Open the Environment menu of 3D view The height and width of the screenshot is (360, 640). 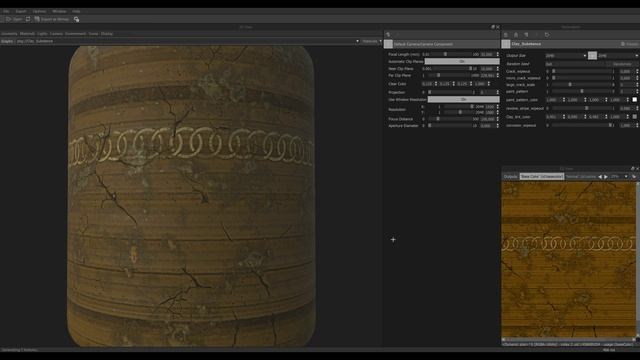point(76,34)
